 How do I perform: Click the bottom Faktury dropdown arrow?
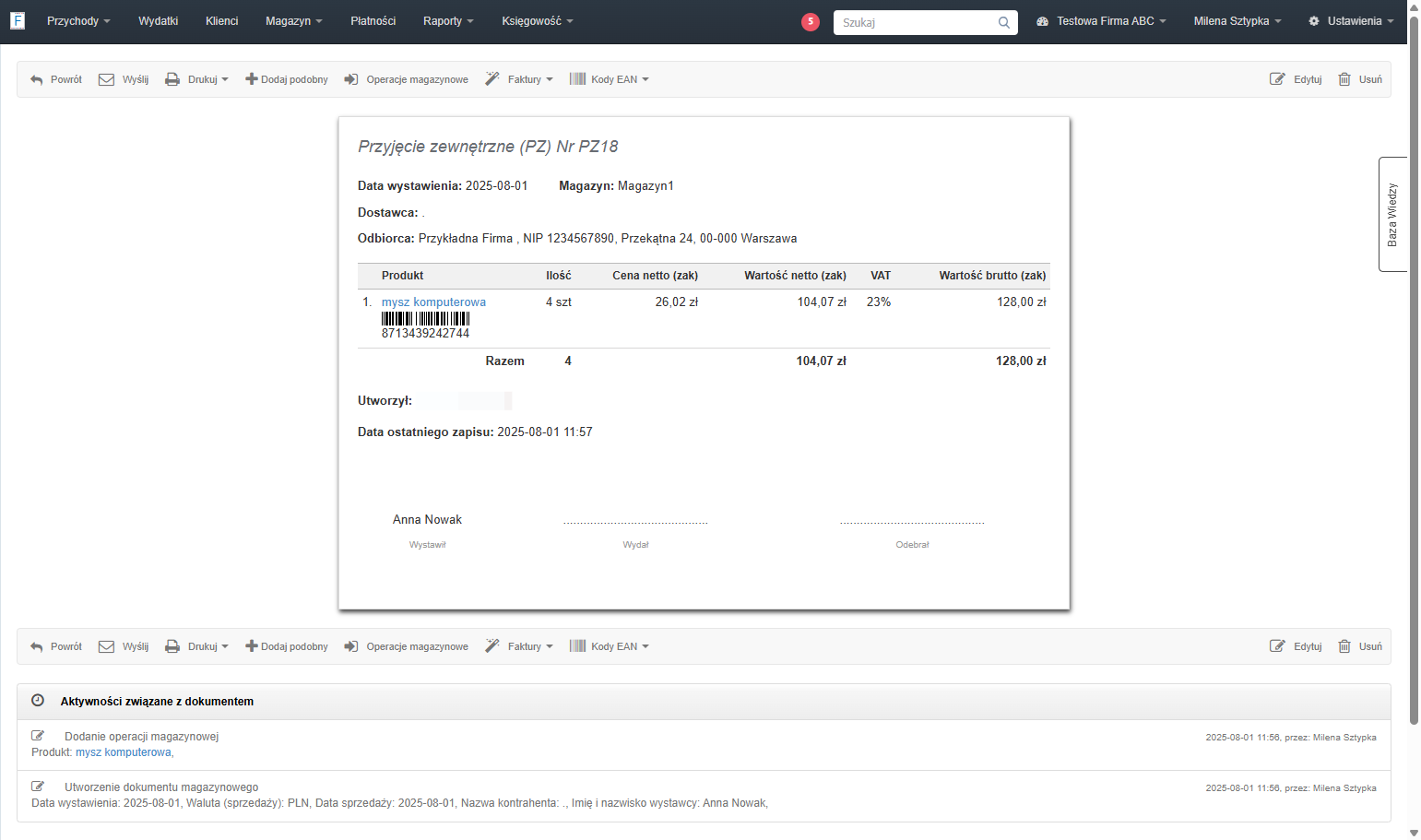(x=550, y=646)
